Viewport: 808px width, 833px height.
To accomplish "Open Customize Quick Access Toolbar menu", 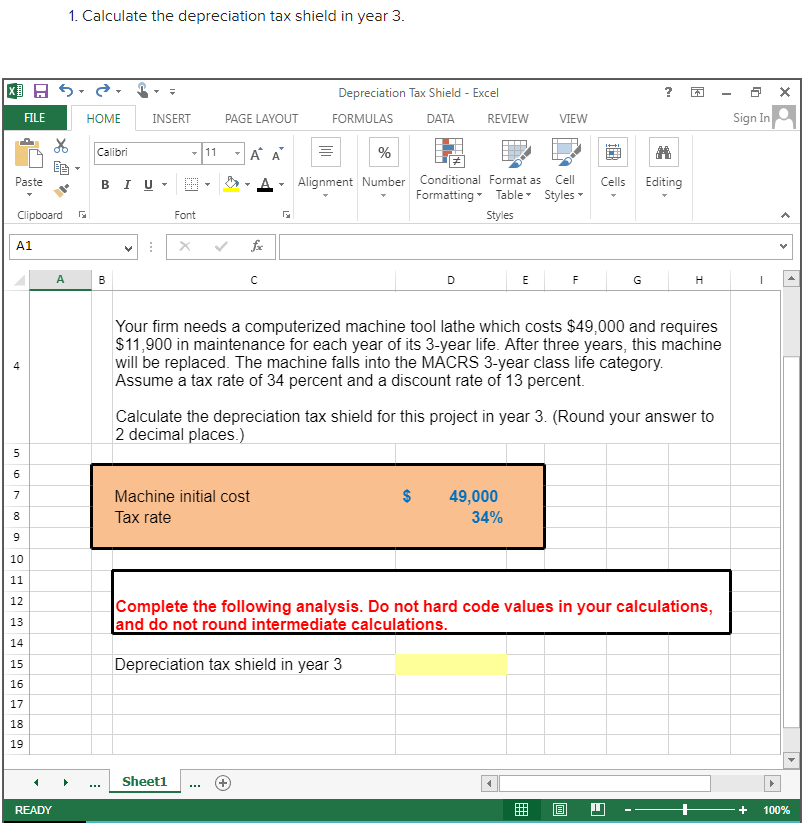I will (172, 92).
